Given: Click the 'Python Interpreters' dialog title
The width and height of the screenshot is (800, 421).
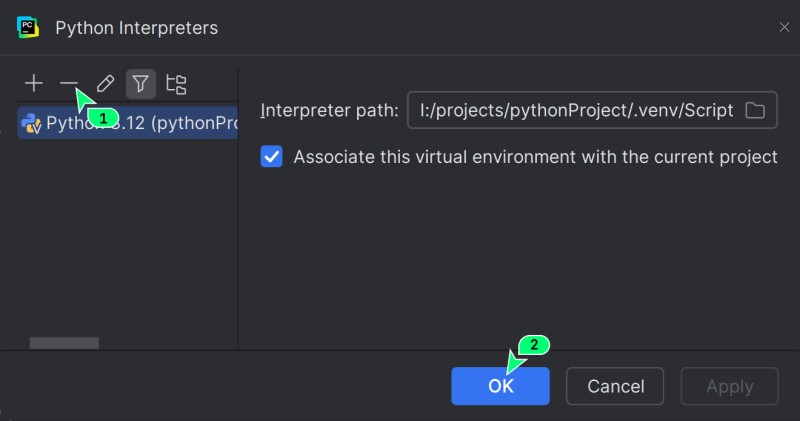Looking at the screenshot, I should [x=136, y=28].
